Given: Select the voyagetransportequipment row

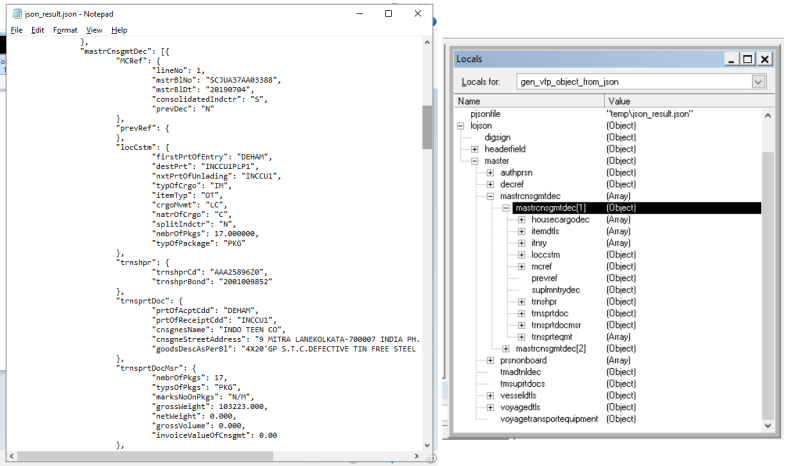Looking at the screenshot, I should [x=608, y=419].
